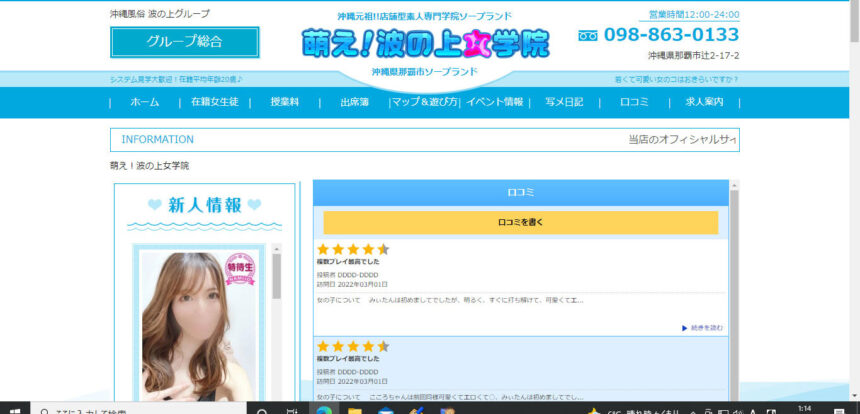860x414 pixels.
Task: Click the グループ総合 button
Action: tap(184, 42)
